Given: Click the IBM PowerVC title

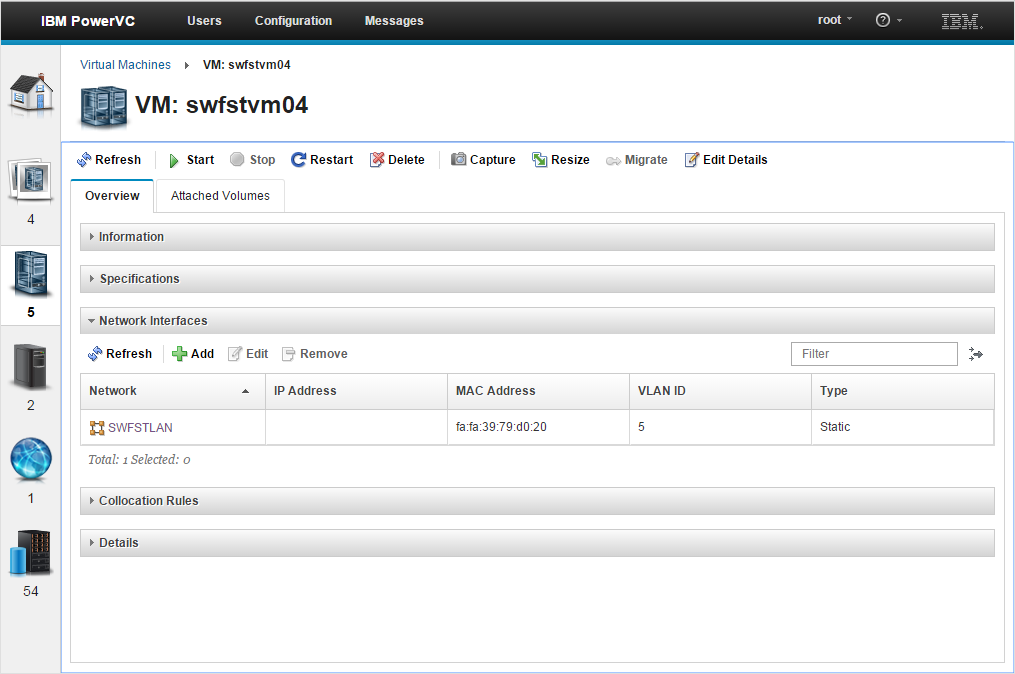Looking at the screenshot, I should point(88,21).
